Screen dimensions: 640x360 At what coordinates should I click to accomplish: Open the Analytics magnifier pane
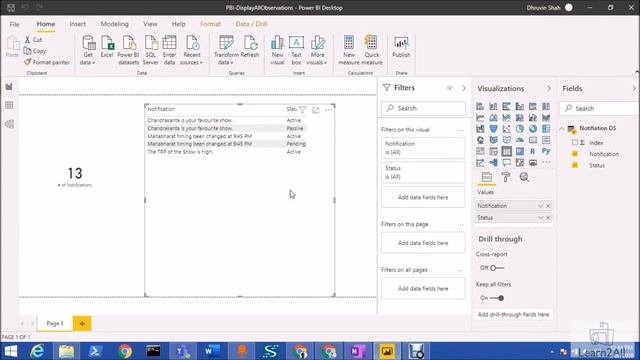(x=524, y=177)
